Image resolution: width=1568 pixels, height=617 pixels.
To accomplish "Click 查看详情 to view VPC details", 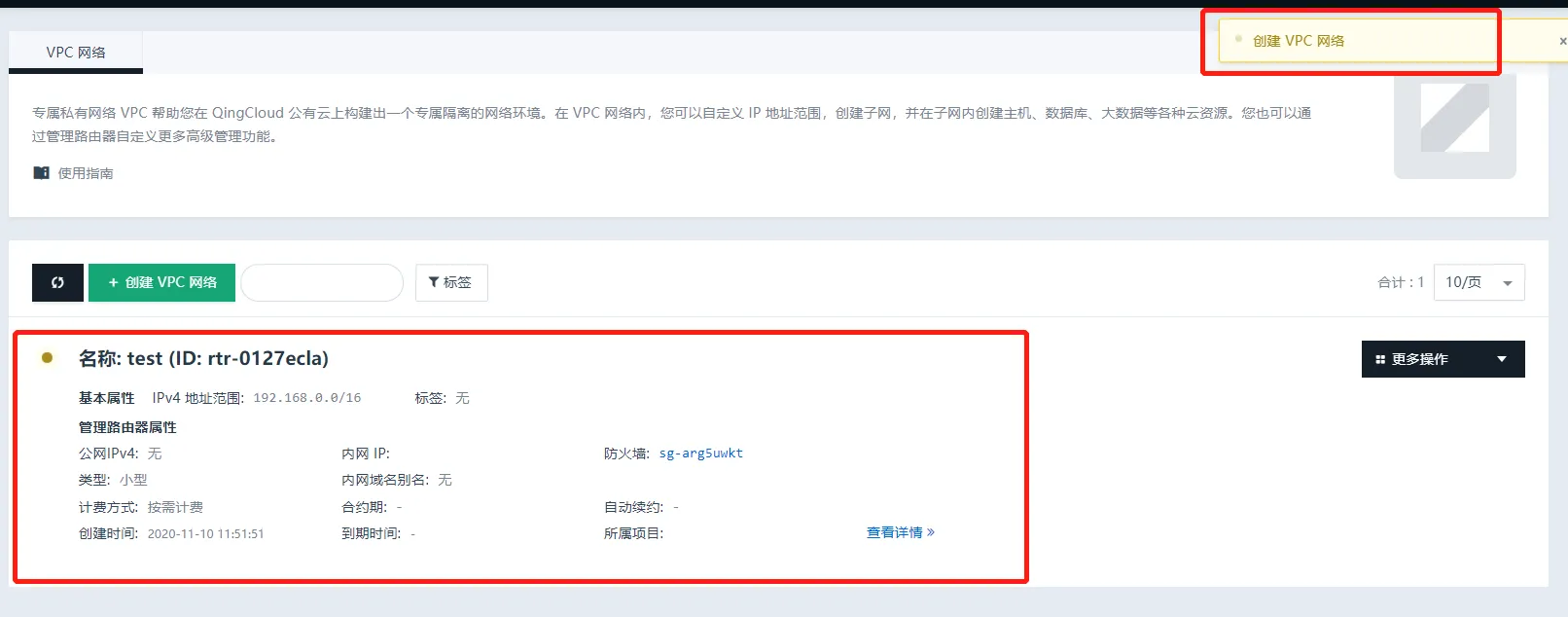I will (x=900, y=532).
